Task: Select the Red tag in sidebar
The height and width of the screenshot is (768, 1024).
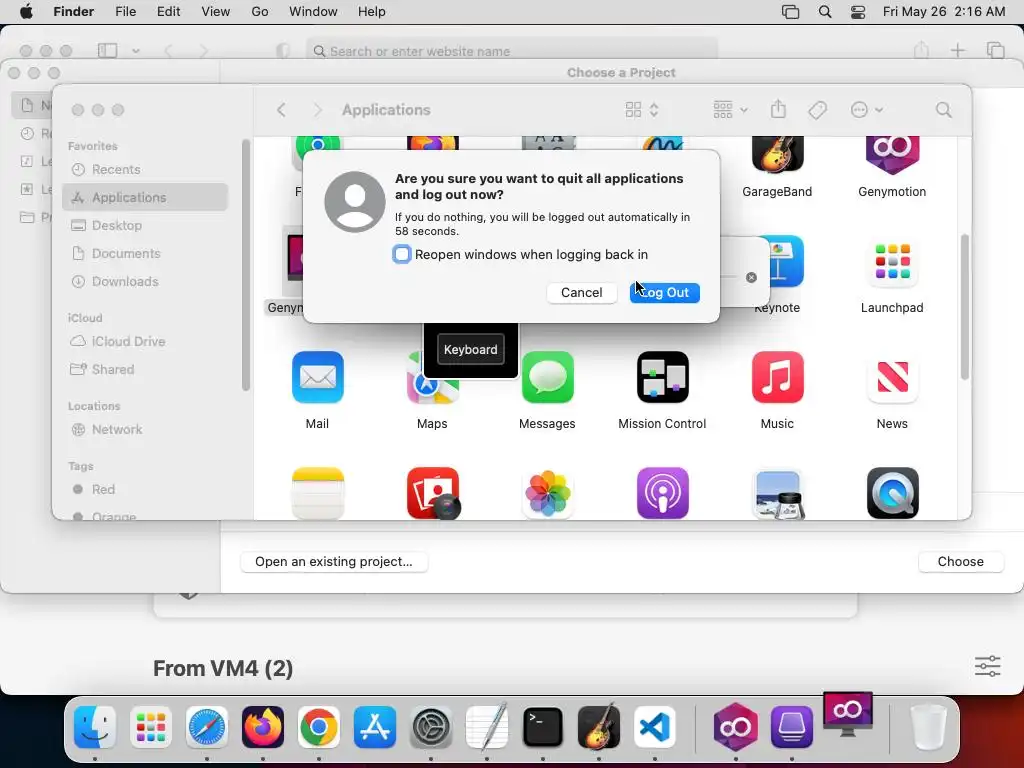Action: tap(145, 489)
